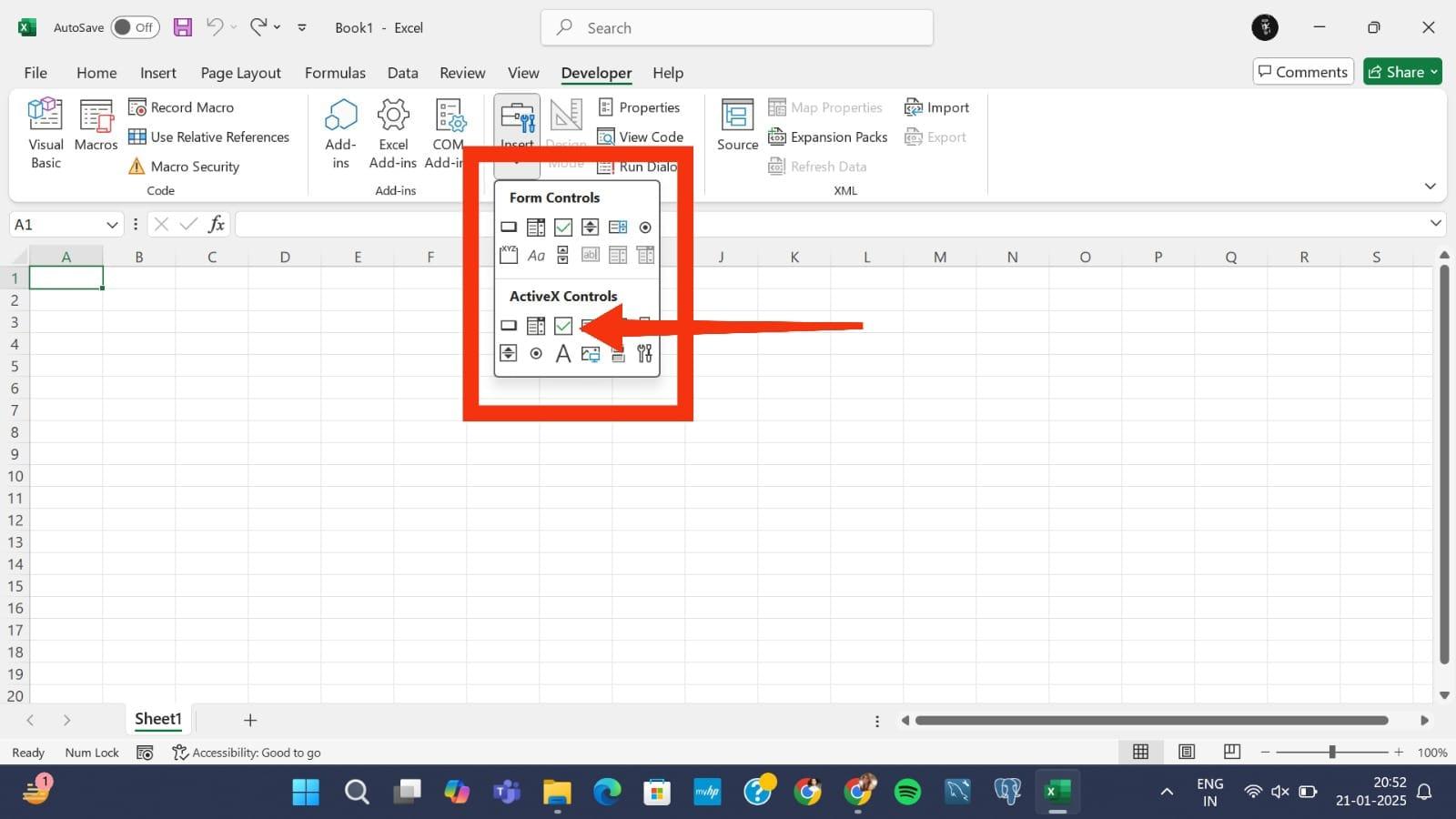Open the Add-ins button
This screenshot has width=1456, height=819.
click(x=340, y=134)
